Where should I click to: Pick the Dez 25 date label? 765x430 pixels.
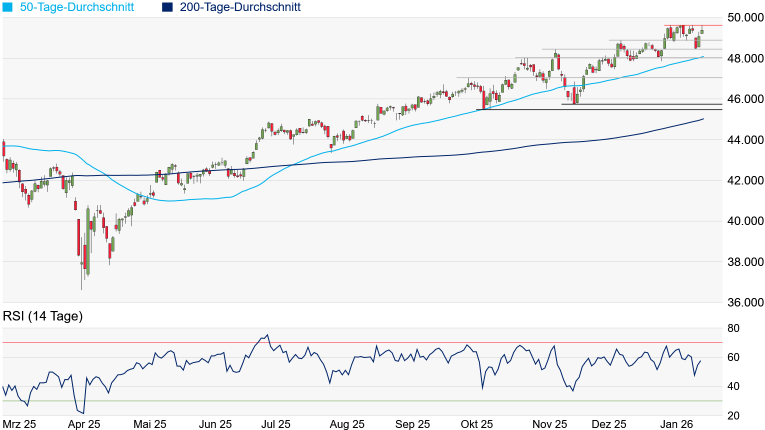pyautogui.click(x=607, y=424)
